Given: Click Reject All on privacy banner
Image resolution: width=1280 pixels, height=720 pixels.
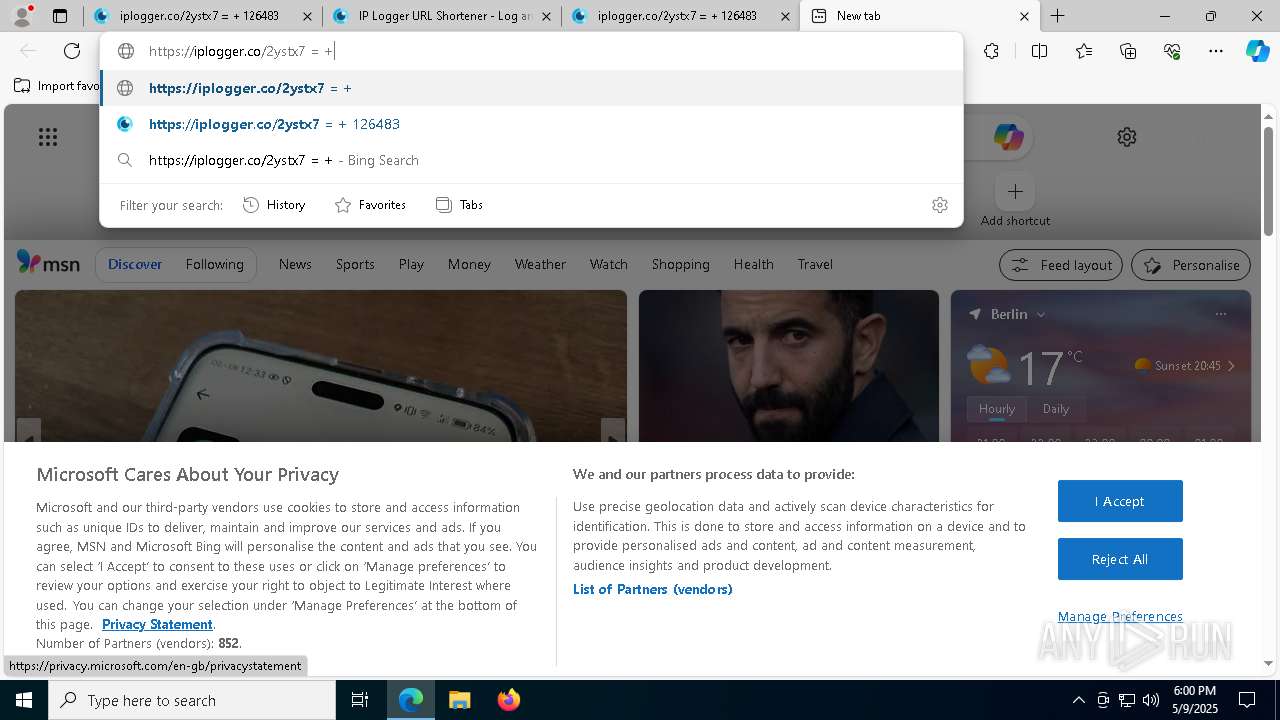Looking at the screenshot, I should [x=1120, y=559].
